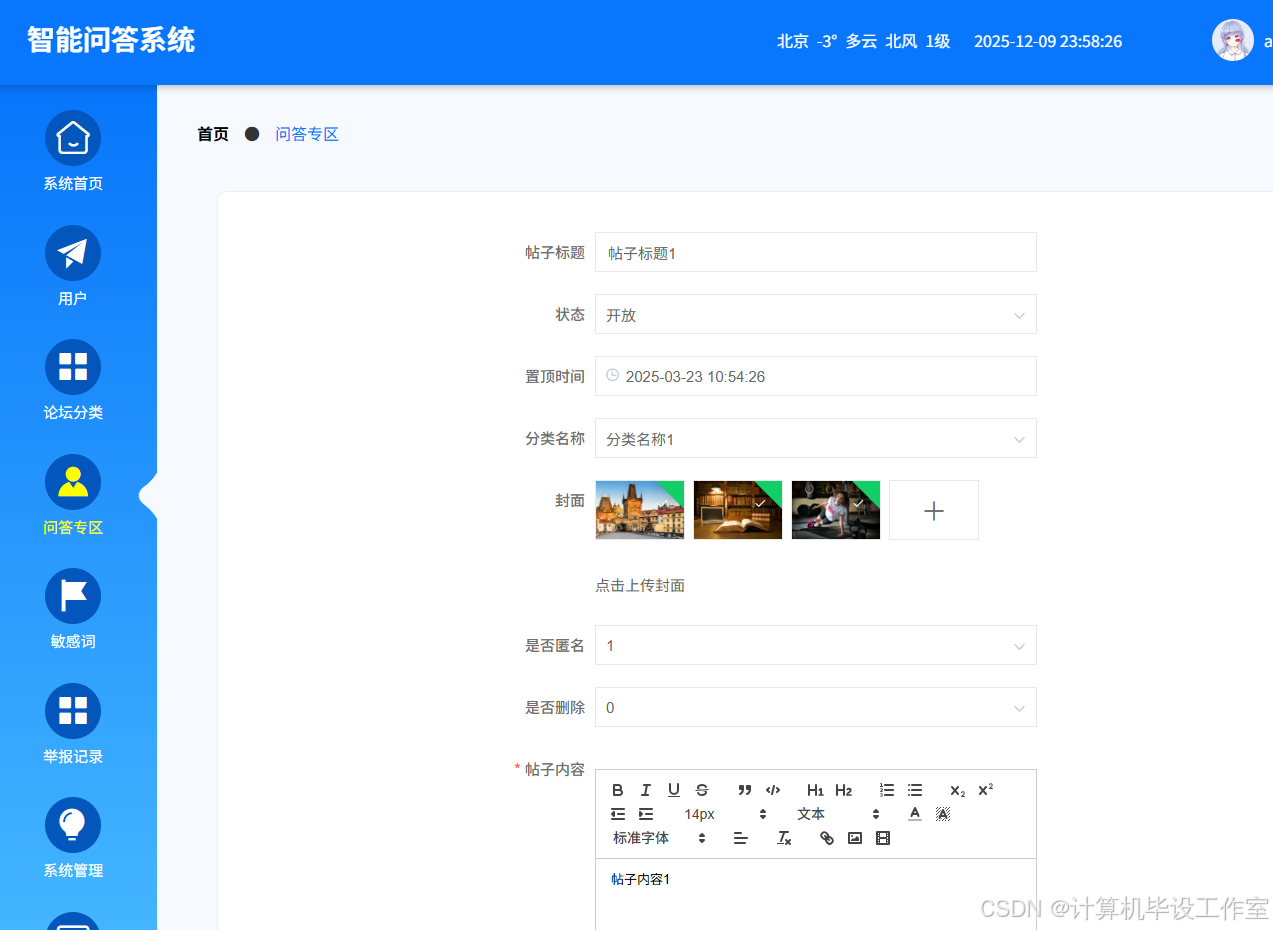Insert a blockquote in the editor
Image resolution: width=1273 pixels, height=930 pixels.
[x=744, y=790]
